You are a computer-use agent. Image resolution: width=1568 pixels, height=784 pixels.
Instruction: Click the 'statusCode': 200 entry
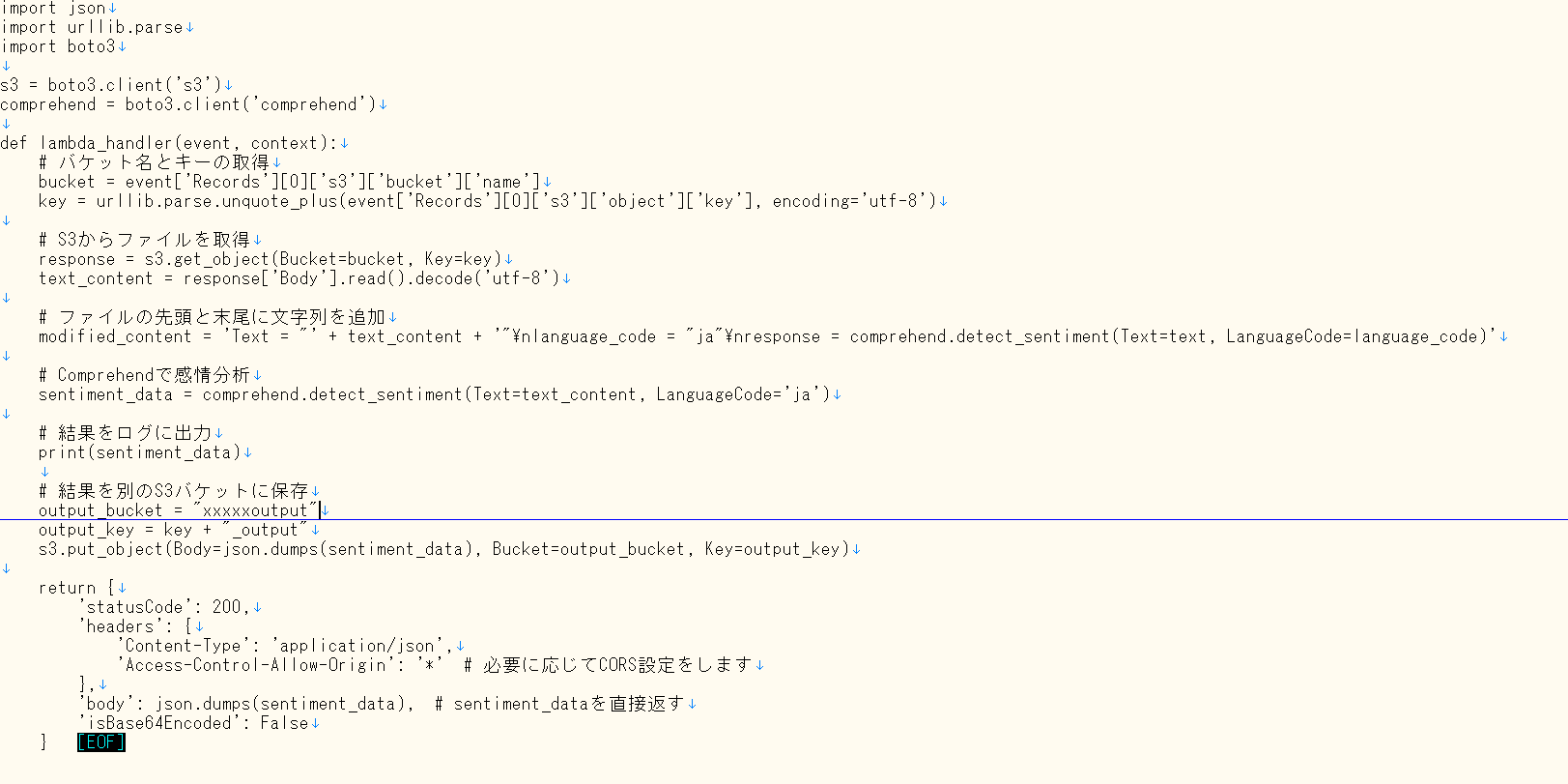[164, 607]
